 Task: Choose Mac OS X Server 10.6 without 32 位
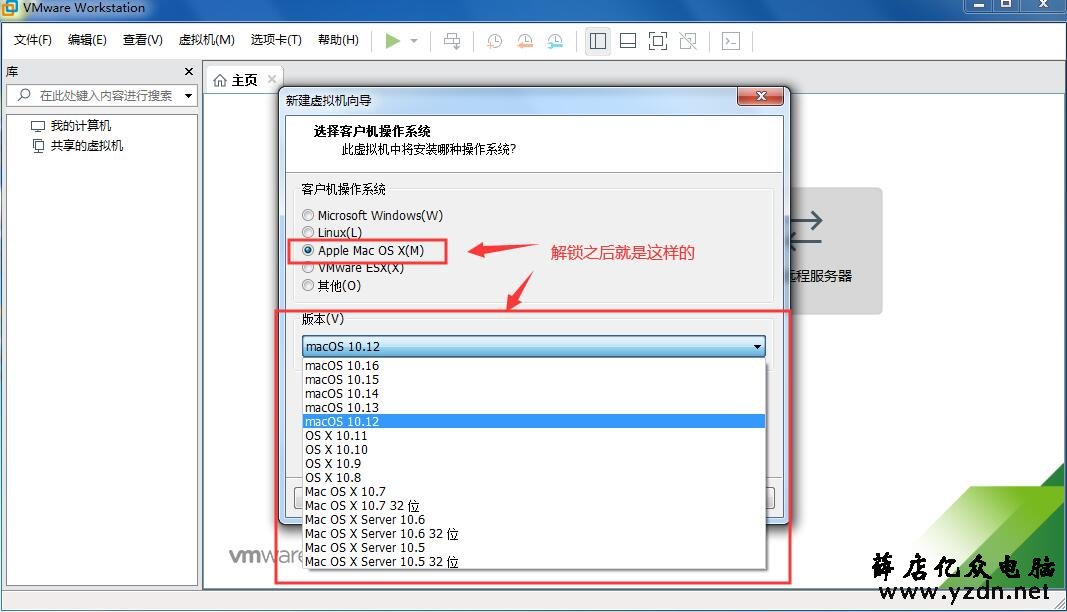pos(534,519)
